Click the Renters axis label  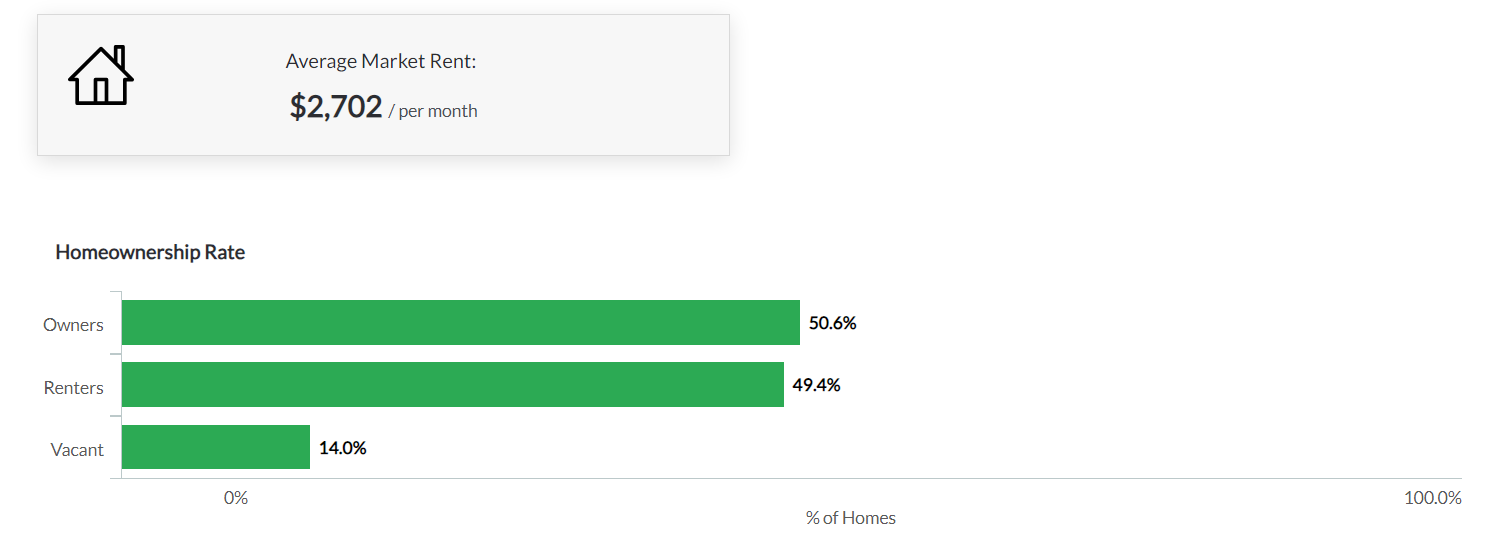coord(73,388)
